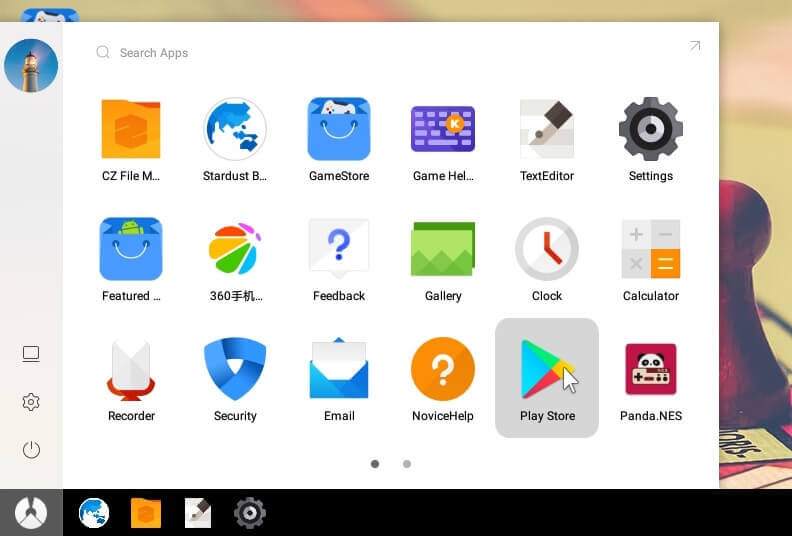Click the lighthouse user avatar

31,66
